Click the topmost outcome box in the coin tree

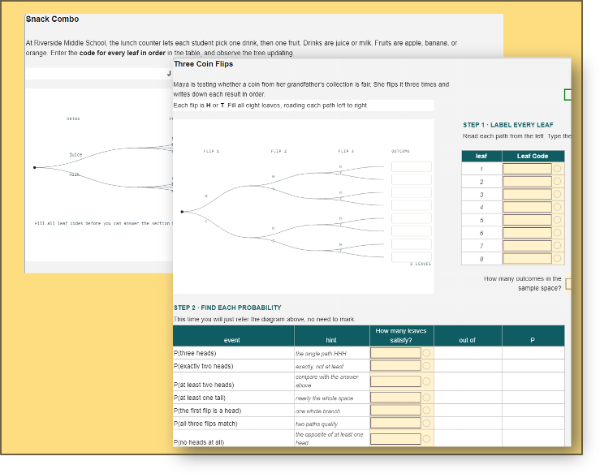[x=411, y=166]
